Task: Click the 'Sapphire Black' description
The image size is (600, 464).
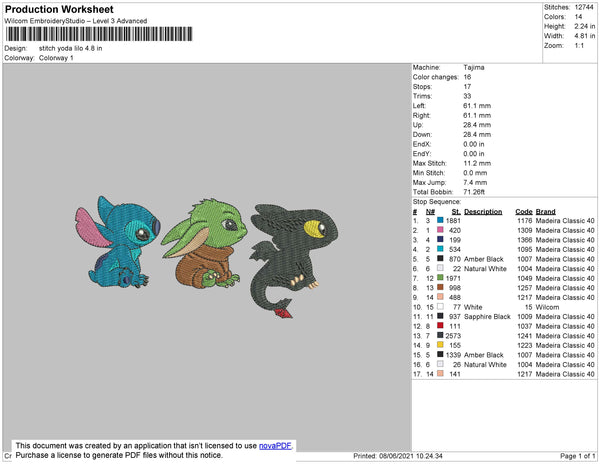Action: pyautogui.click(x=487, y=316)
